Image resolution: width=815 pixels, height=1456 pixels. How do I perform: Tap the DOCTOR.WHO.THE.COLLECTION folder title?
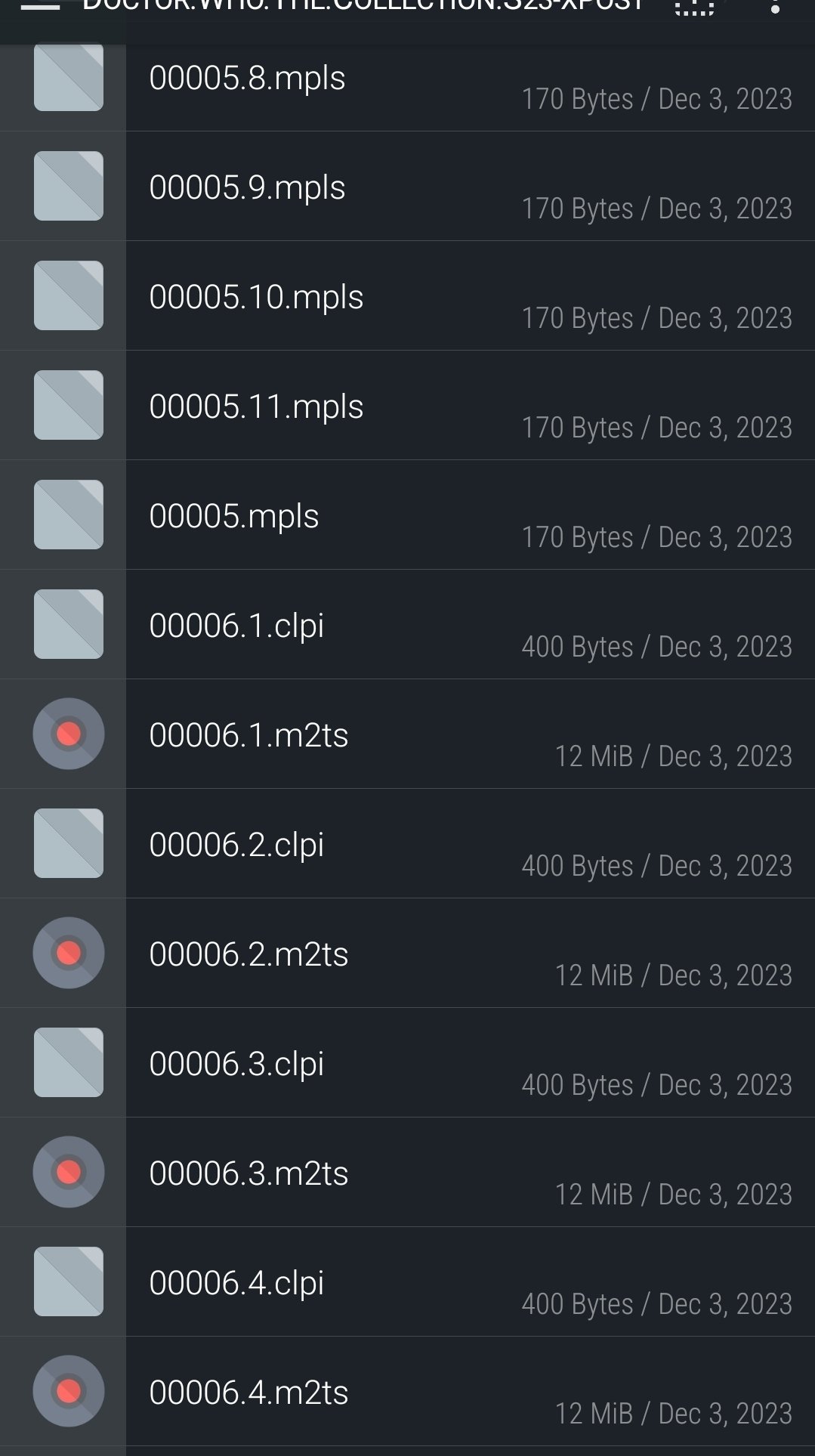tap(363, 6)
